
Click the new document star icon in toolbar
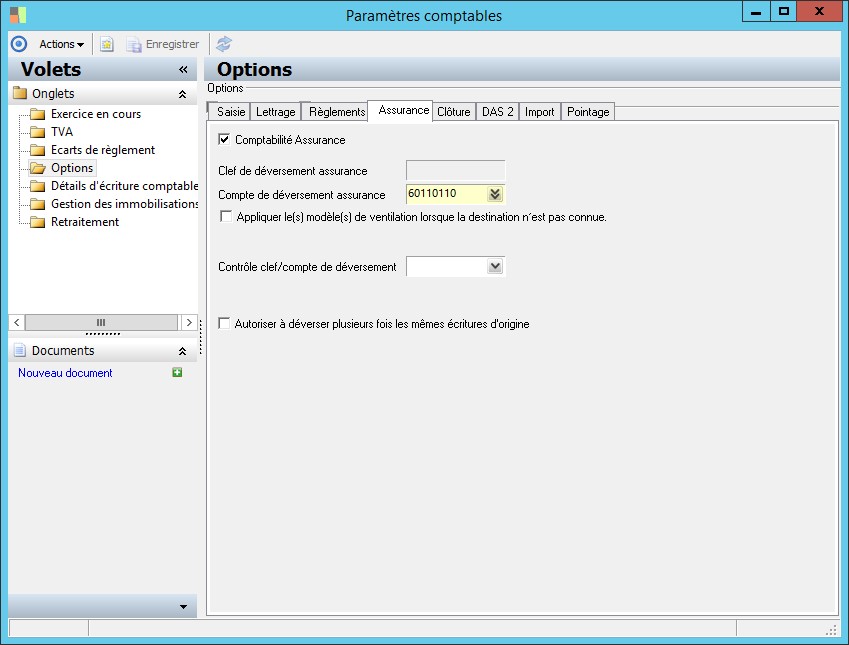click(x=107, y=44)
